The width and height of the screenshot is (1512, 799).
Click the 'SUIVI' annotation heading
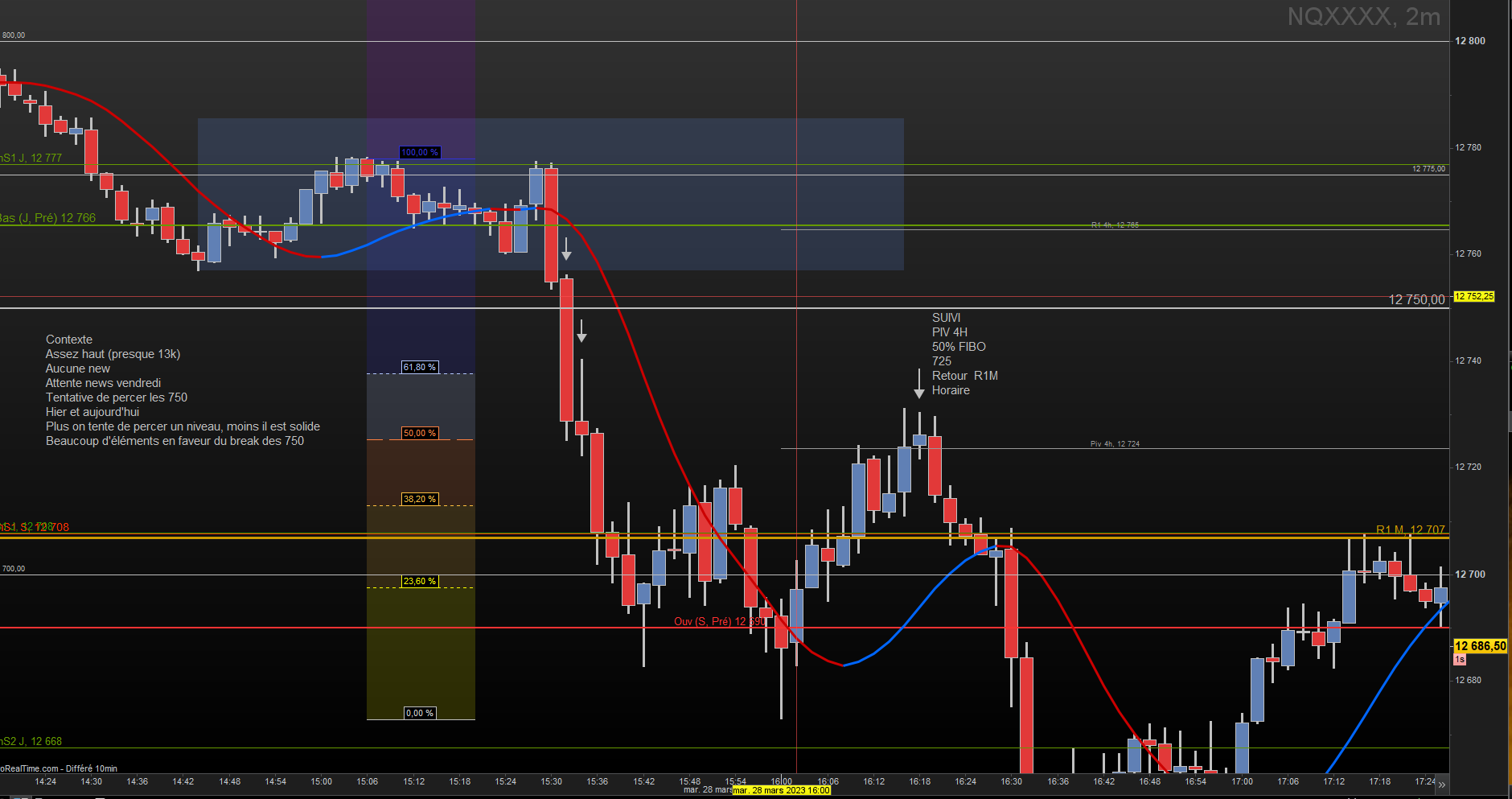click(x=946, y=318)
